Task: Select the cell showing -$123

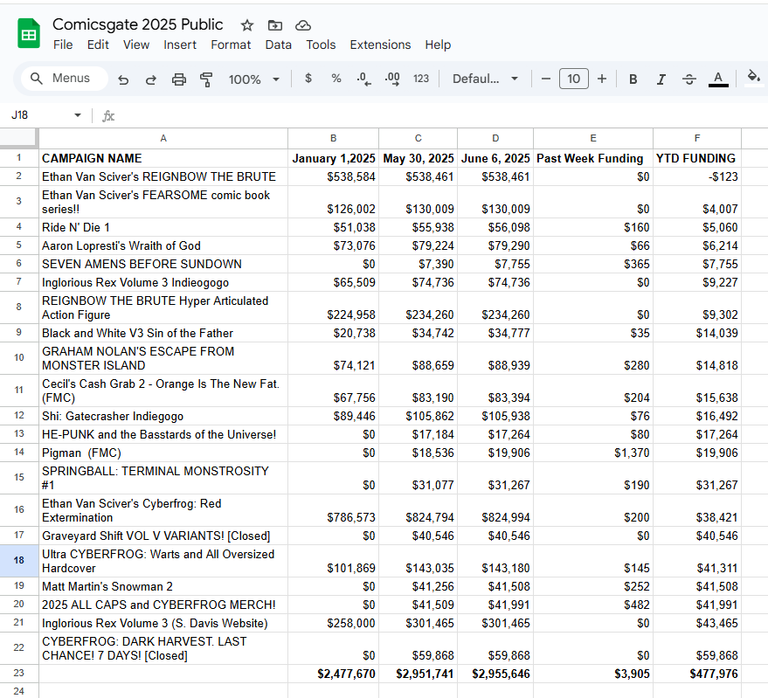Action: tap(697, 177)
